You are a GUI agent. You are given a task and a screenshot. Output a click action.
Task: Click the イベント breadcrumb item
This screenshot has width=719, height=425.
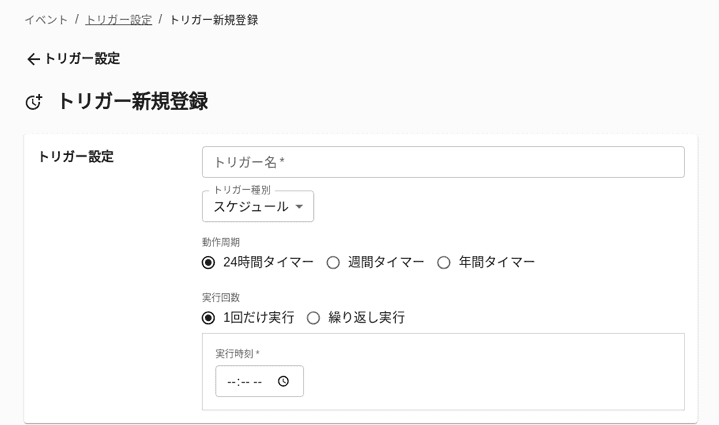[46, 20]
